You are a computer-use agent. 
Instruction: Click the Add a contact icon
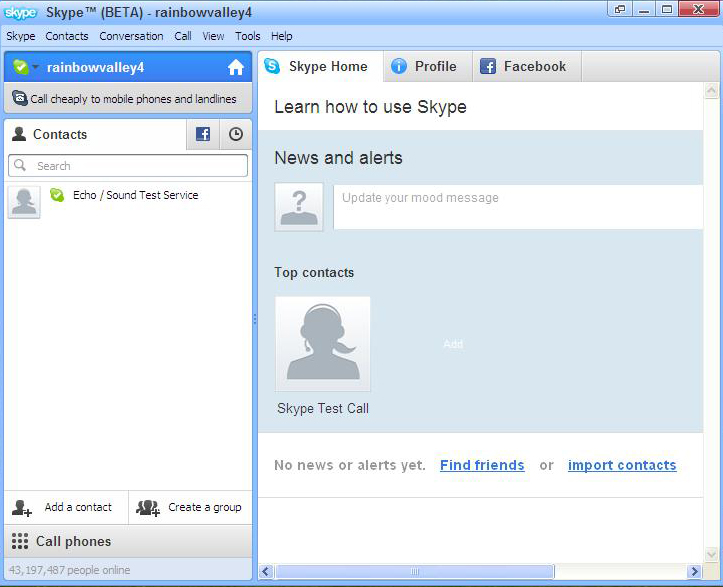22,508
